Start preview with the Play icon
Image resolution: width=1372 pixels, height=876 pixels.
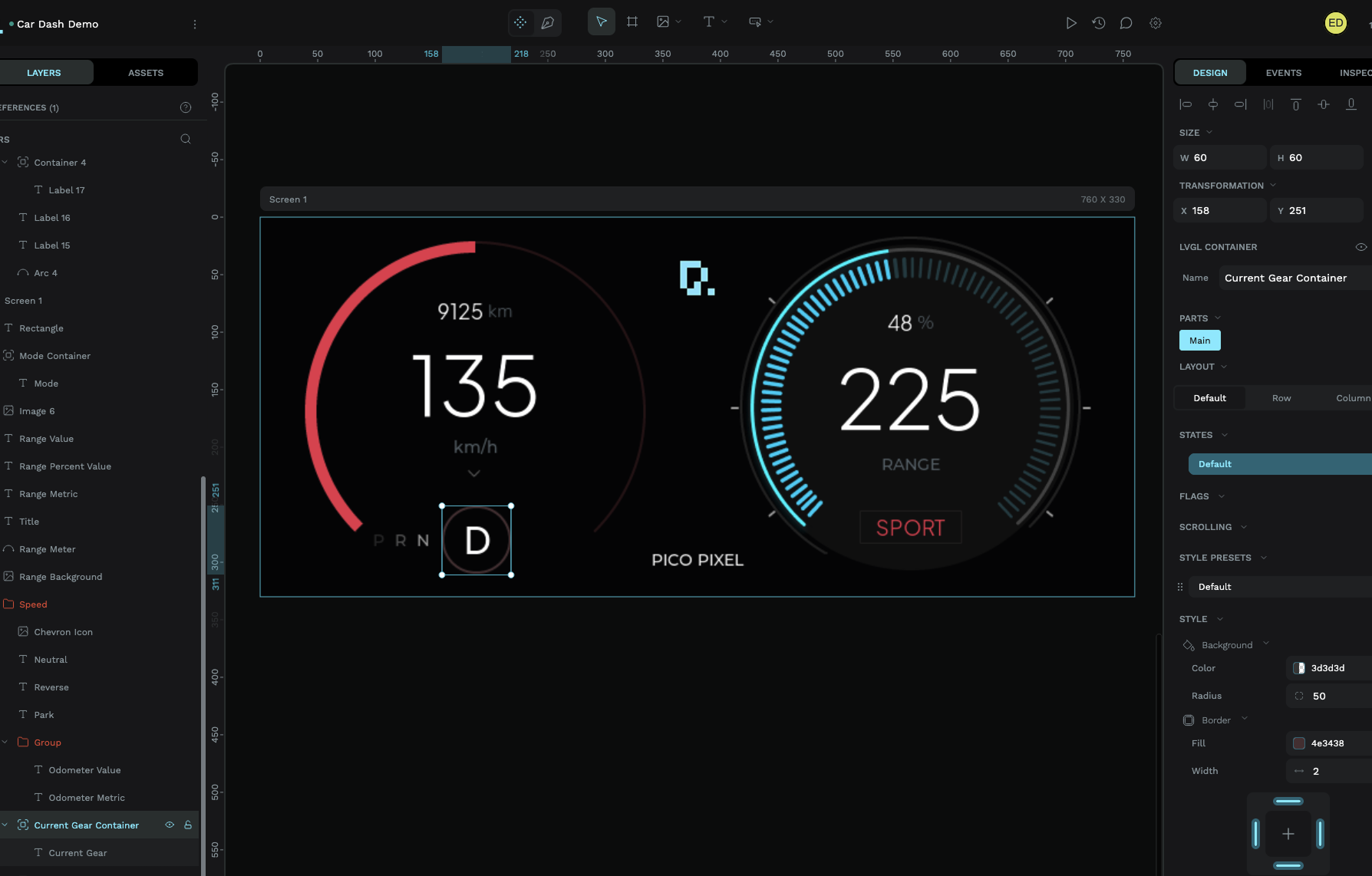[x=1071, y=23]
